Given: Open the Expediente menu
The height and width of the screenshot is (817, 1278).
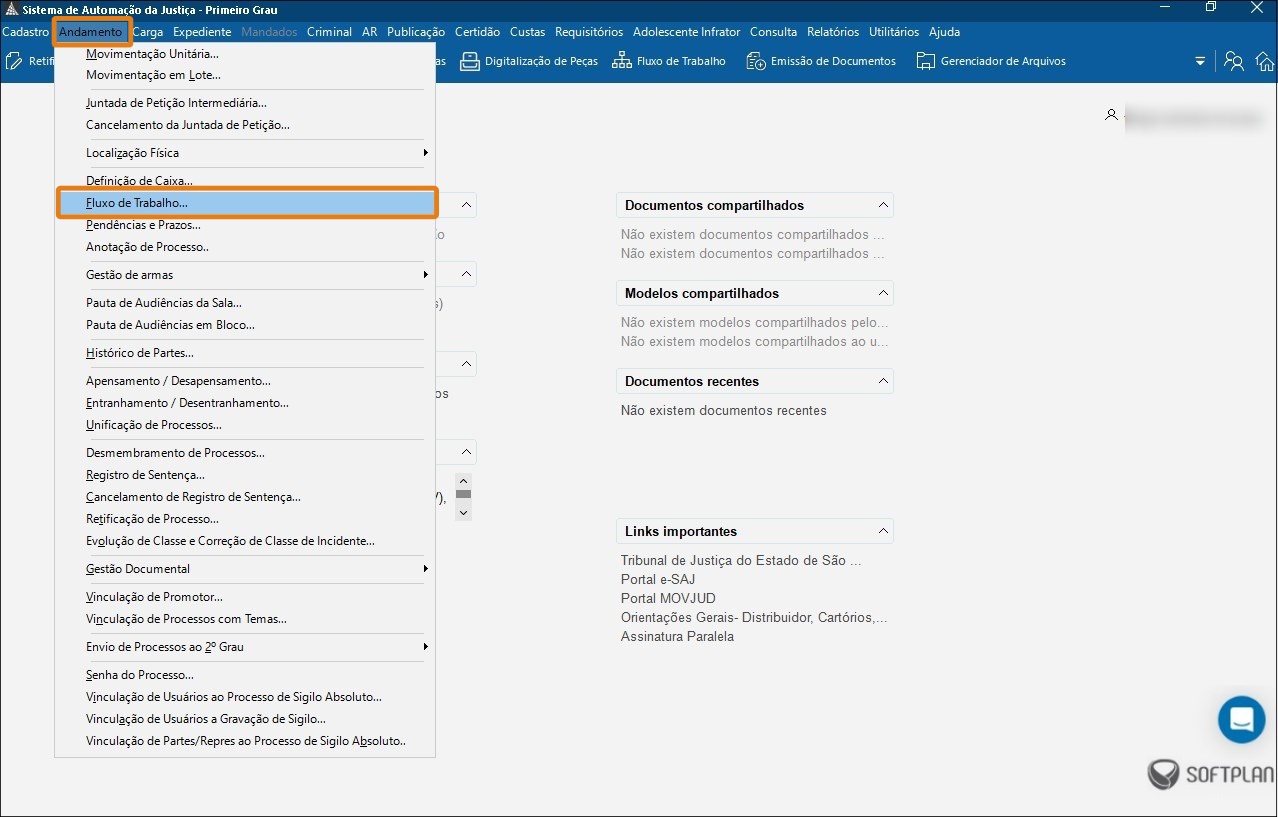Looking at the screenshot, I should pos(202,32).
